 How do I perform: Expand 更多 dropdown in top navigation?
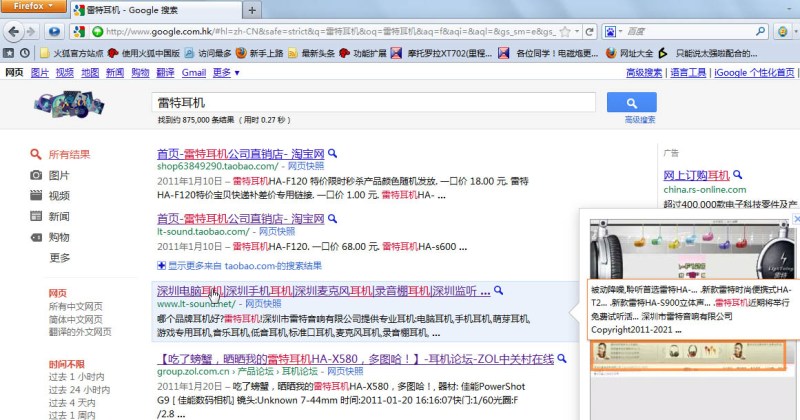(226, 72)
